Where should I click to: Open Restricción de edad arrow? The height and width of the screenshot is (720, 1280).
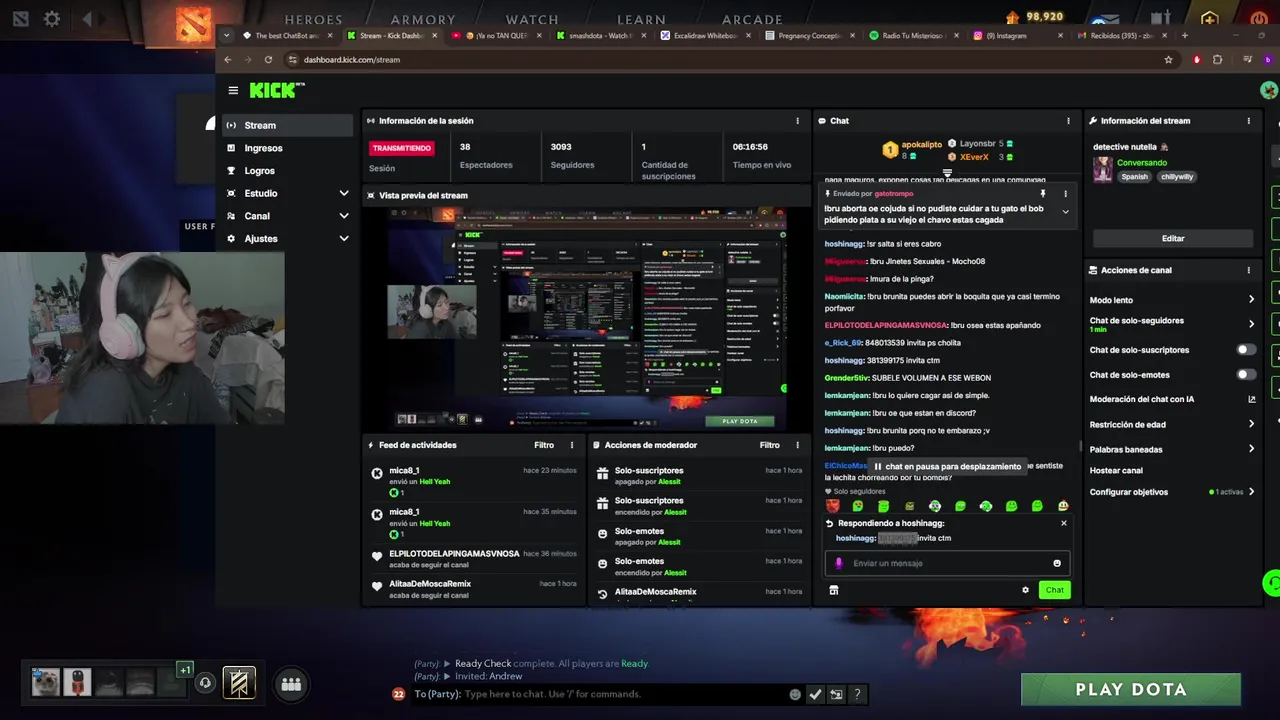tap(1251, 424)
